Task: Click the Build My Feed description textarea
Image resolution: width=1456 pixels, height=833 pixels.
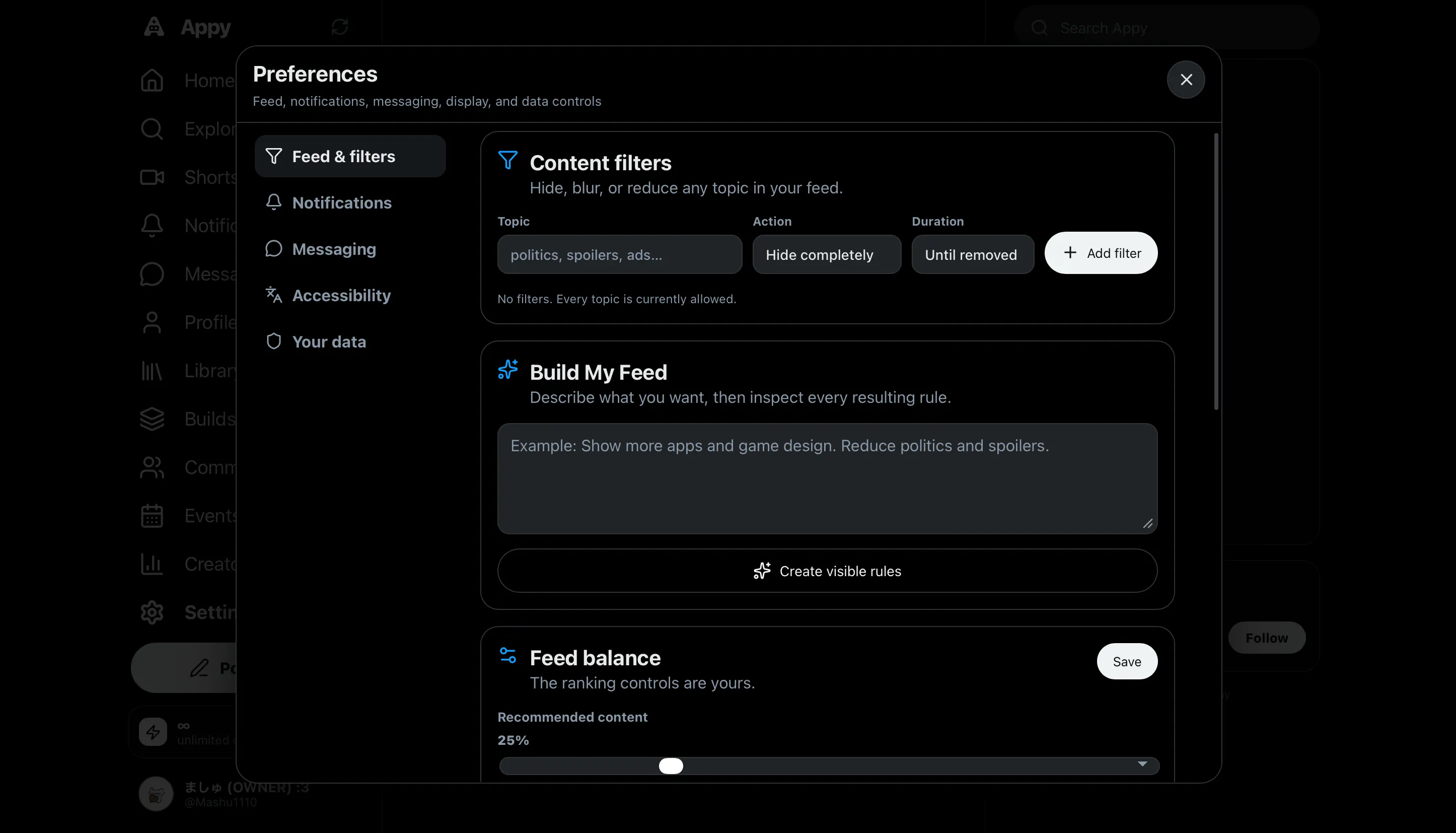Action: click(x=827, y=478)
